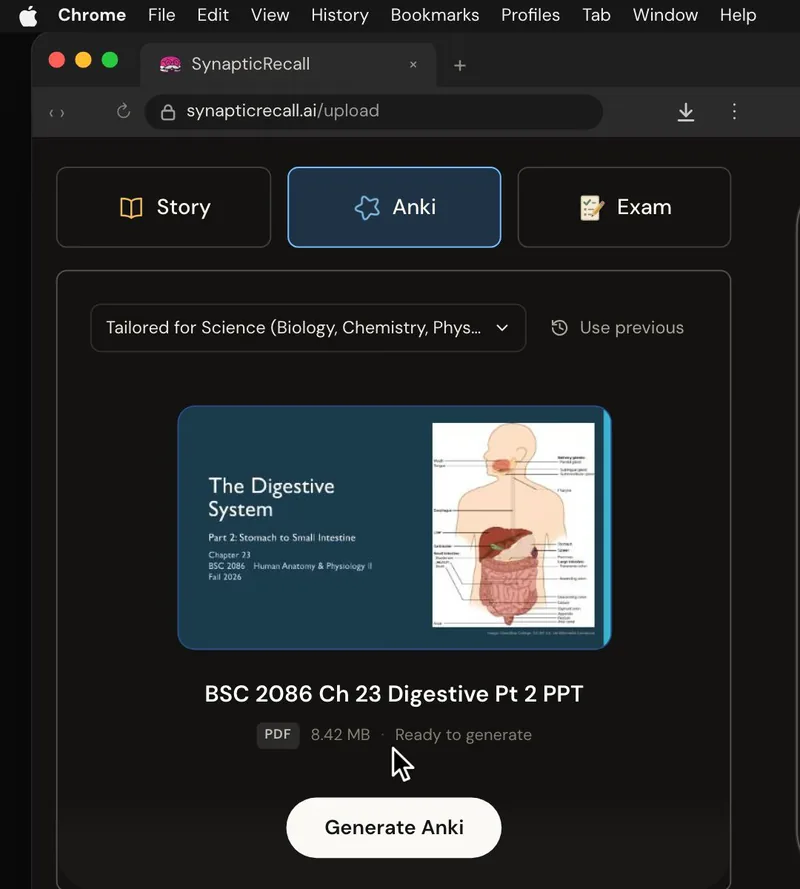The height and width of the screenshot is (889, 800).
Task: Close the SynapticRecall tab
Action: [x=413, y=65]
